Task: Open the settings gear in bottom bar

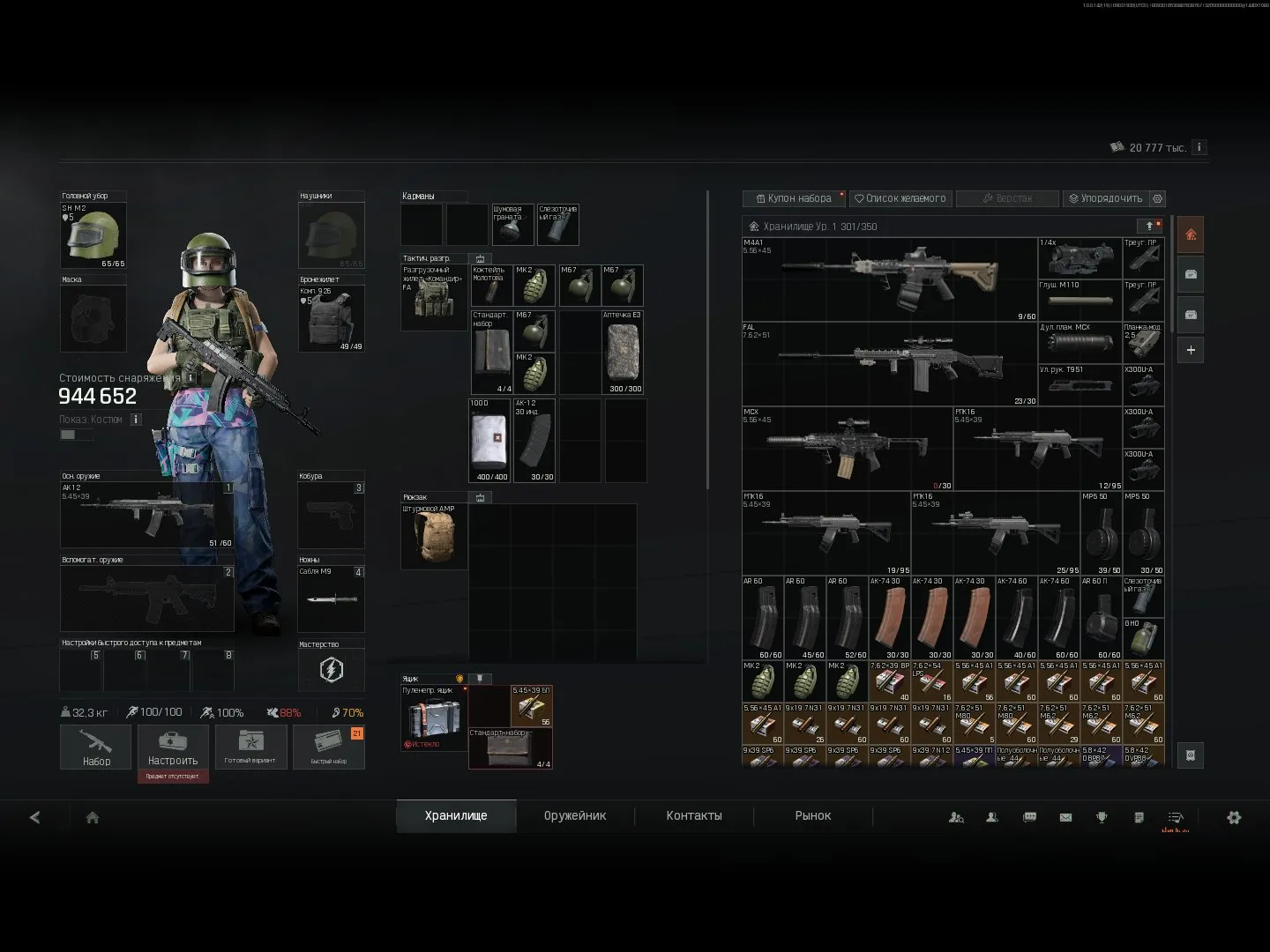Action: [x=1234, y=817]
